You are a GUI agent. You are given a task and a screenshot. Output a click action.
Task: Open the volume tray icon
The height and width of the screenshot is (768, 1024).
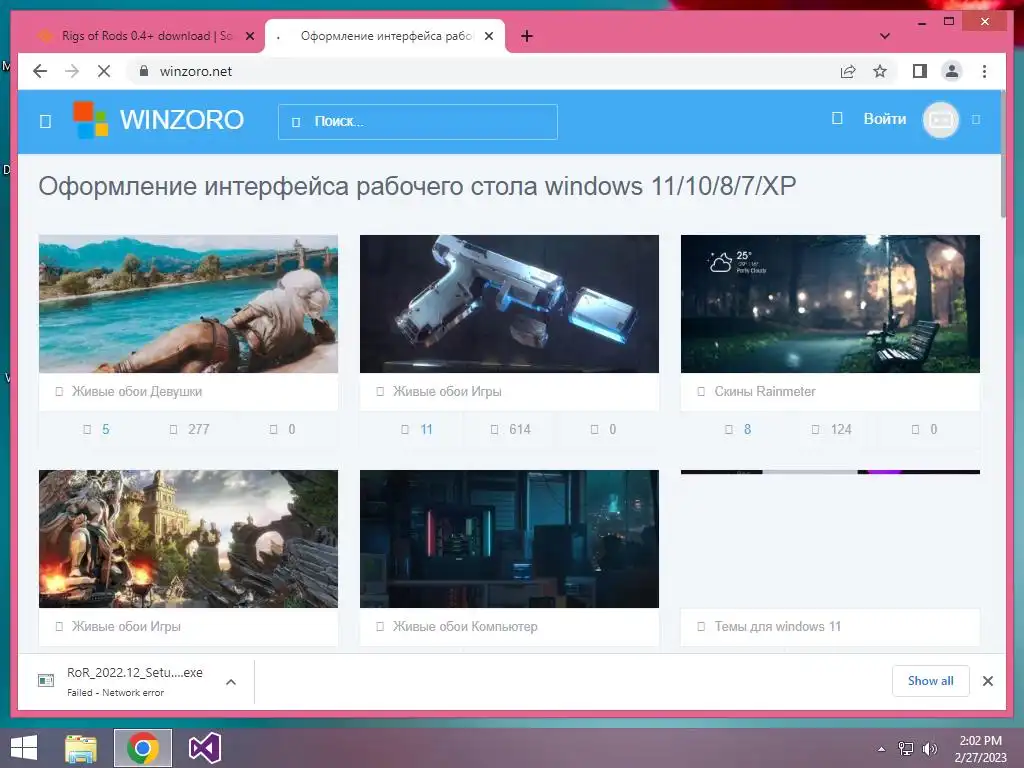click(x=930, y=749)
